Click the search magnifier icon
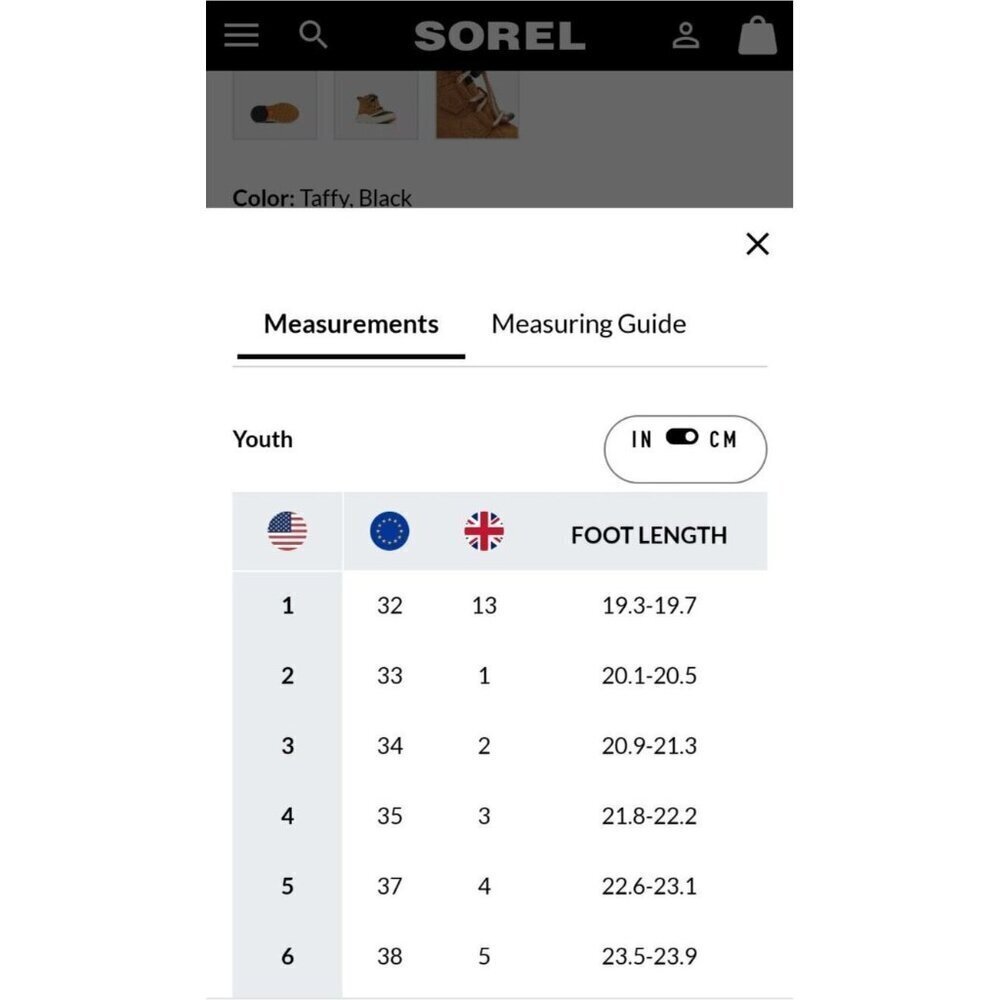1000x1000 pixels. coord(313,34)
